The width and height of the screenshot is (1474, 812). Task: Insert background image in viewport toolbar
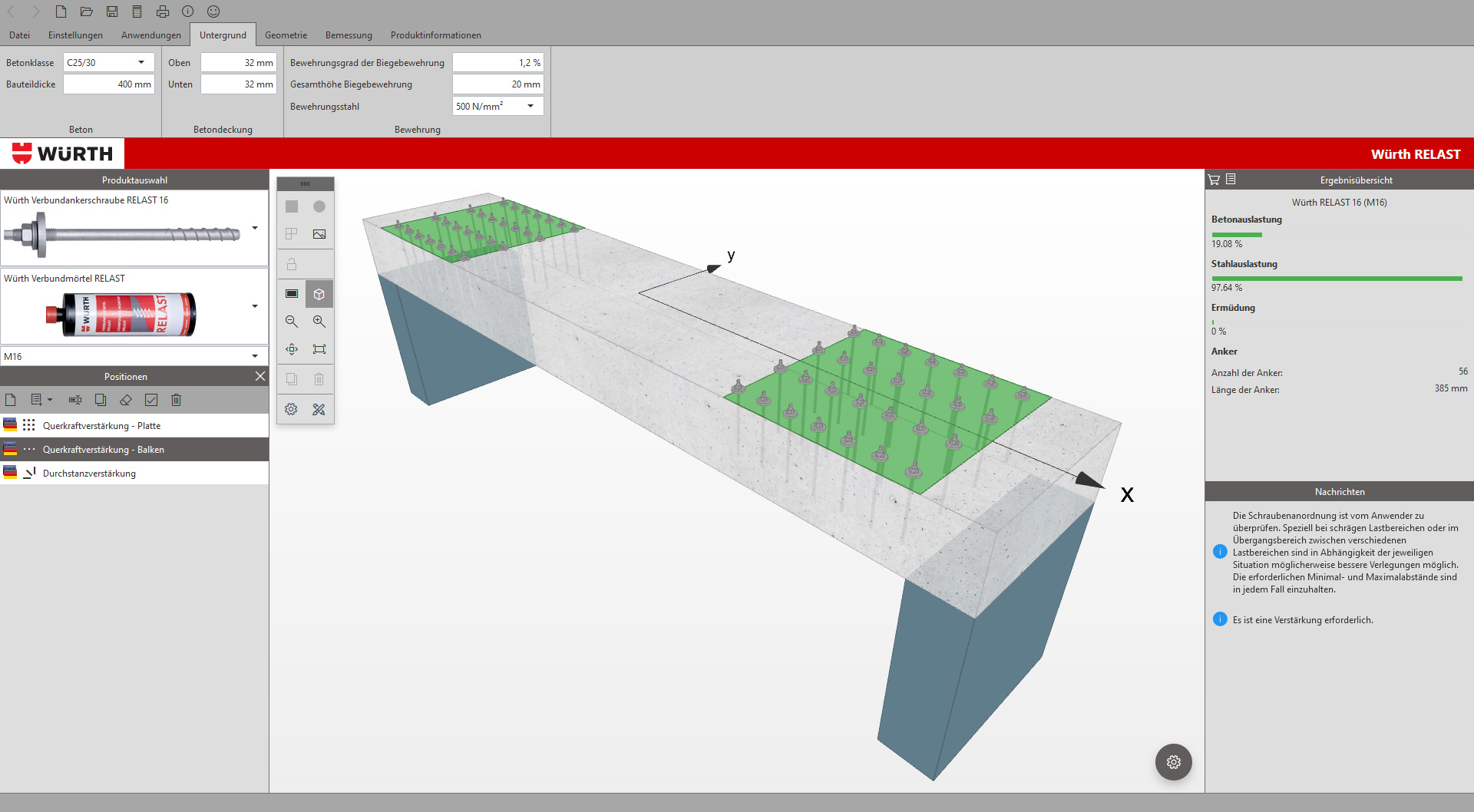point(319,234)
